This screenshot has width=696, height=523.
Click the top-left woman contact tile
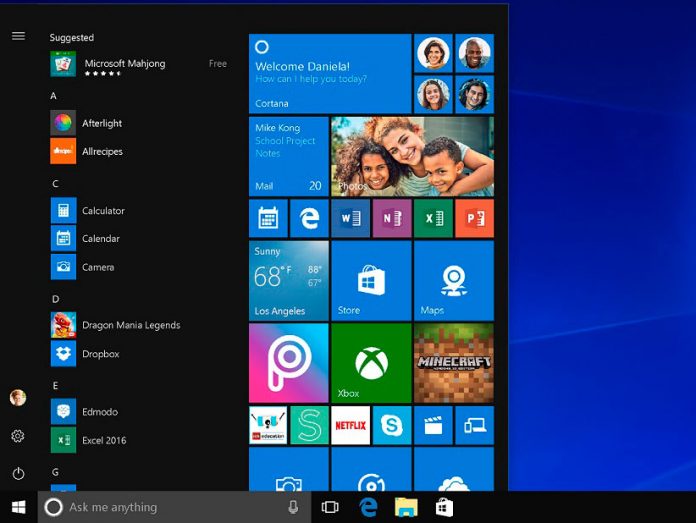point(433,53)
